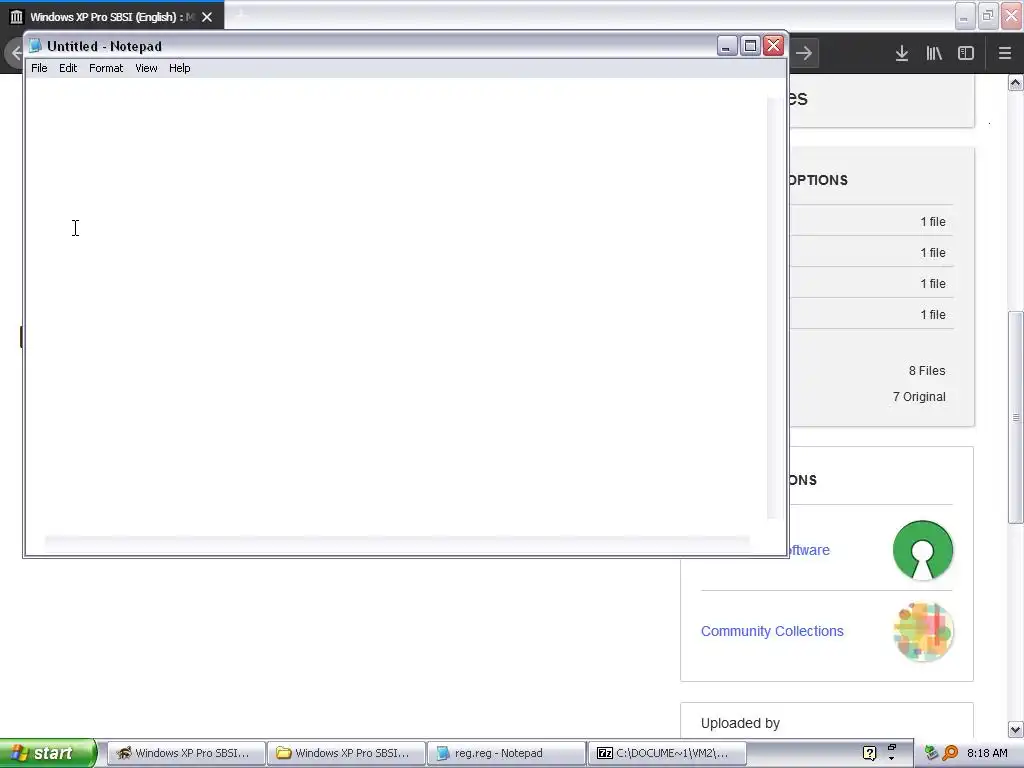The image size is (1024, 768).
Task: Switch to Windows XP Pro SBSI folder taskbar button
Action: pos(345,753)
